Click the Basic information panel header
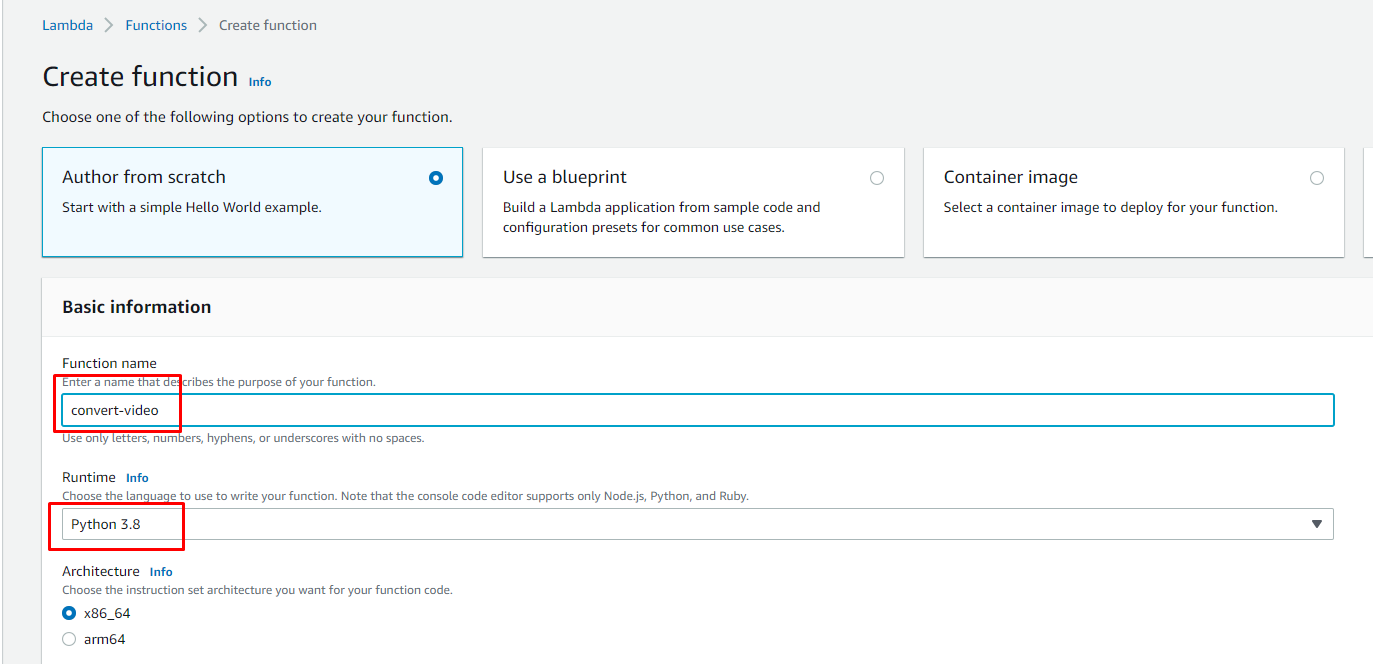This screenshot has height=664, width=1373. [x=137, y=307]
